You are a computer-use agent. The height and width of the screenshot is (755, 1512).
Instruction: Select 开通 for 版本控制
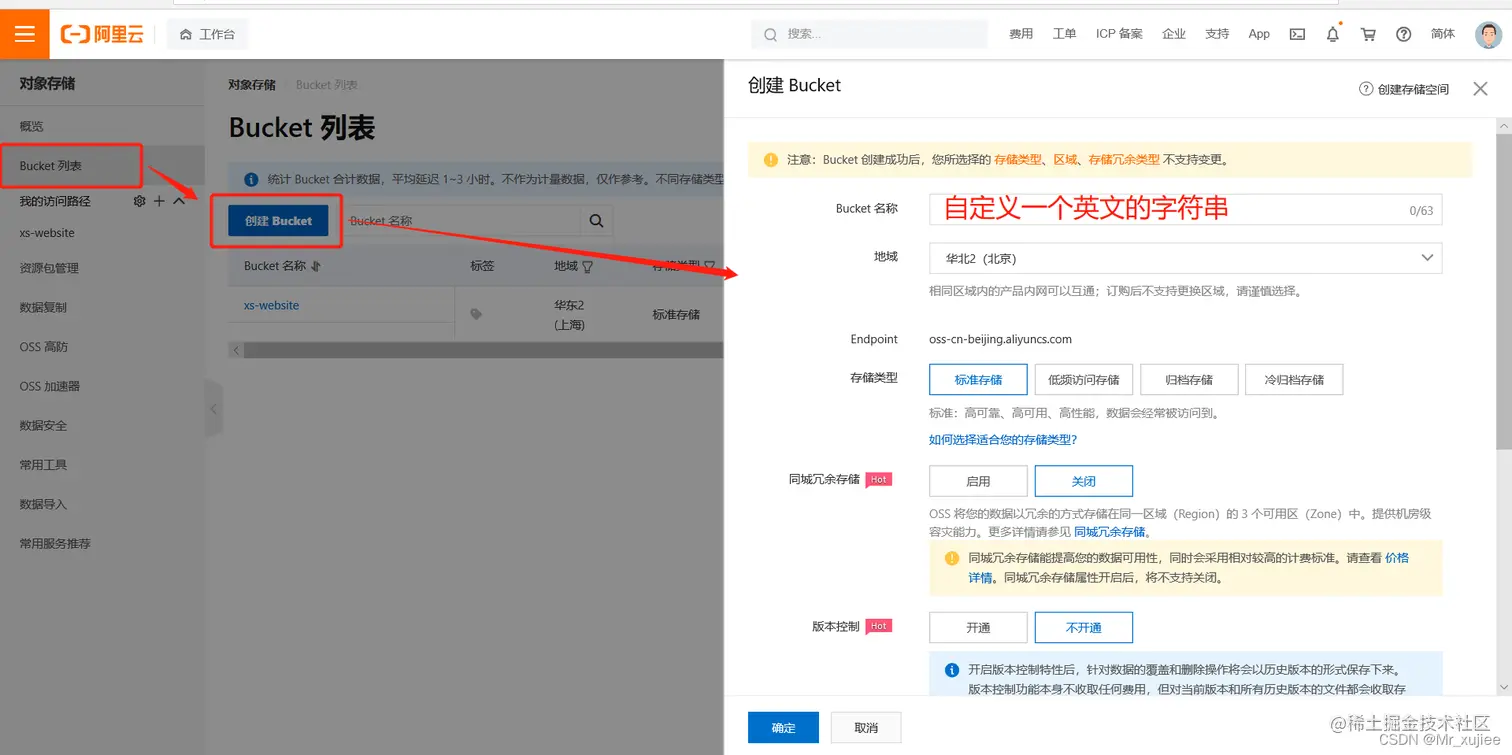pos(978,627)
